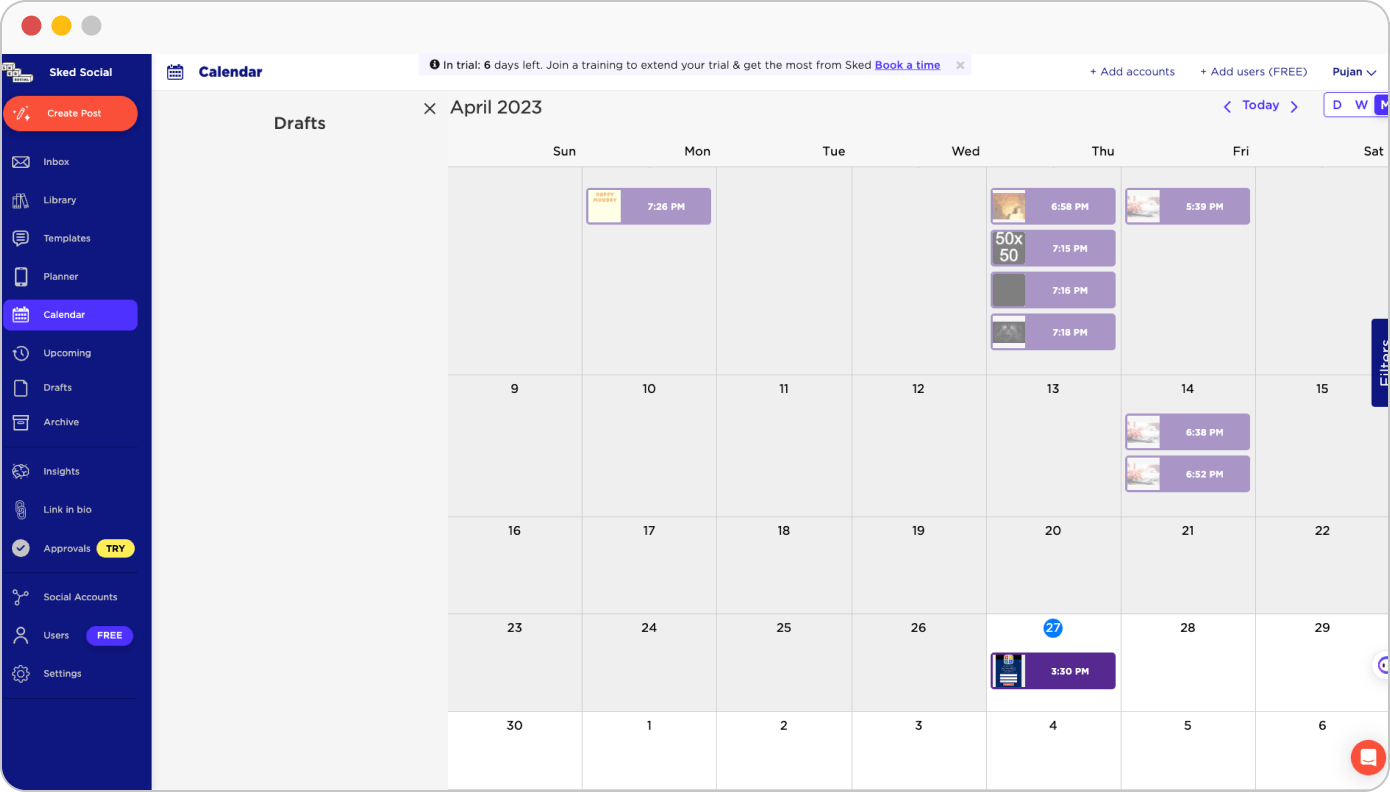1390x792 pixels.
Task: Switch to Day view
Action: (x=1337, y=104)
